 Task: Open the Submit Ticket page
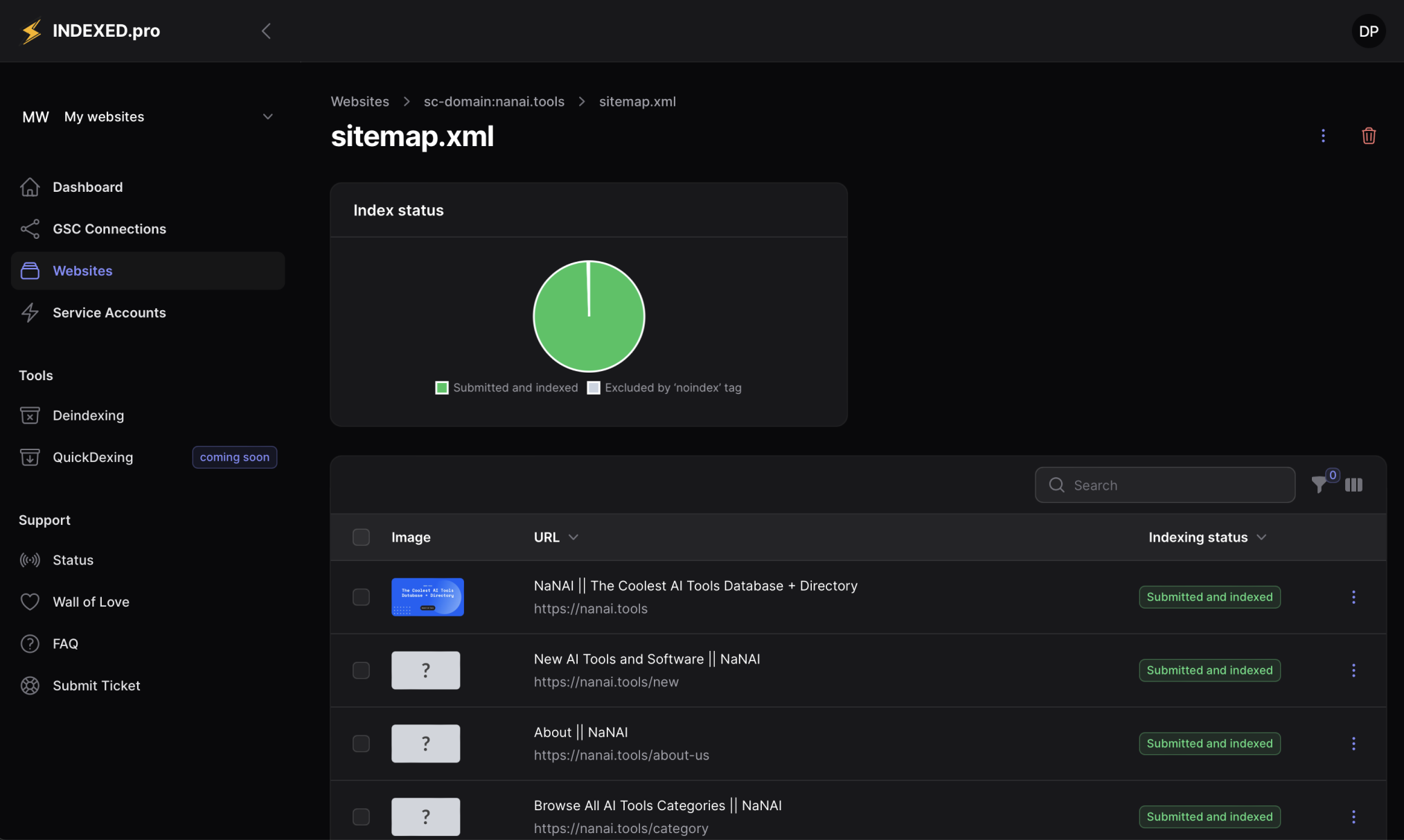click(148, 686)
